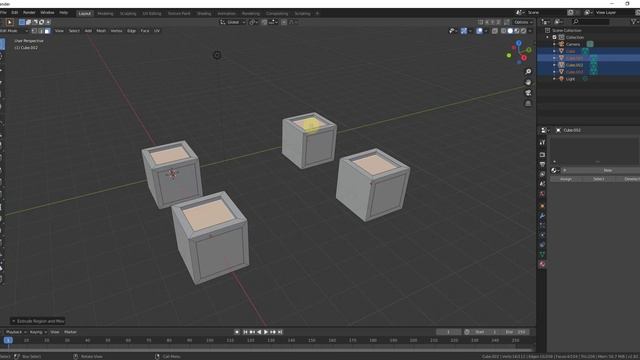Switch to the Layout workspace tab
640x360 pixels.
click(x=84, y=13)
